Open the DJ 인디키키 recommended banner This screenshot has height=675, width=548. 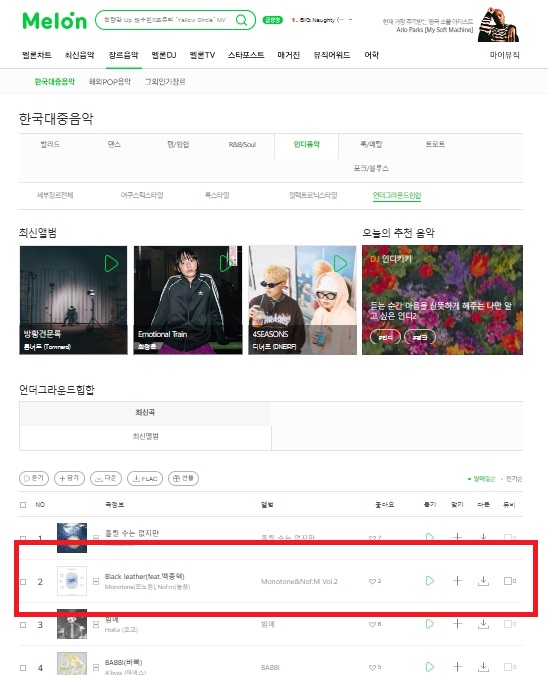[442, 300]
